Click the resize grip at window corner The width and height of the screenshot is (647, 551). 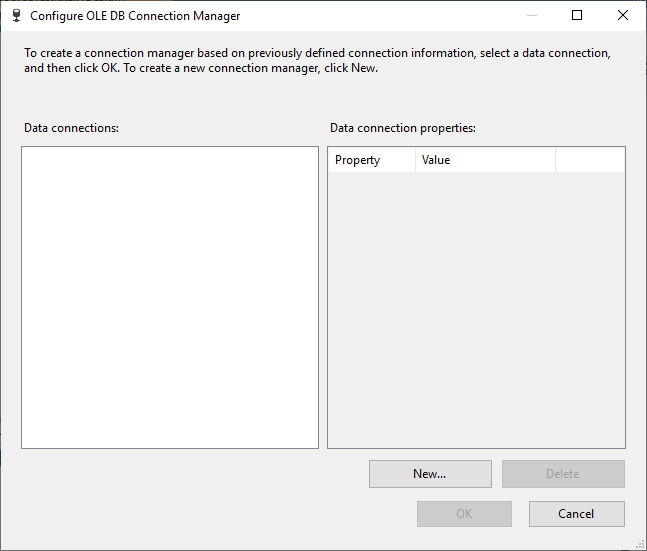click(640, 544)
